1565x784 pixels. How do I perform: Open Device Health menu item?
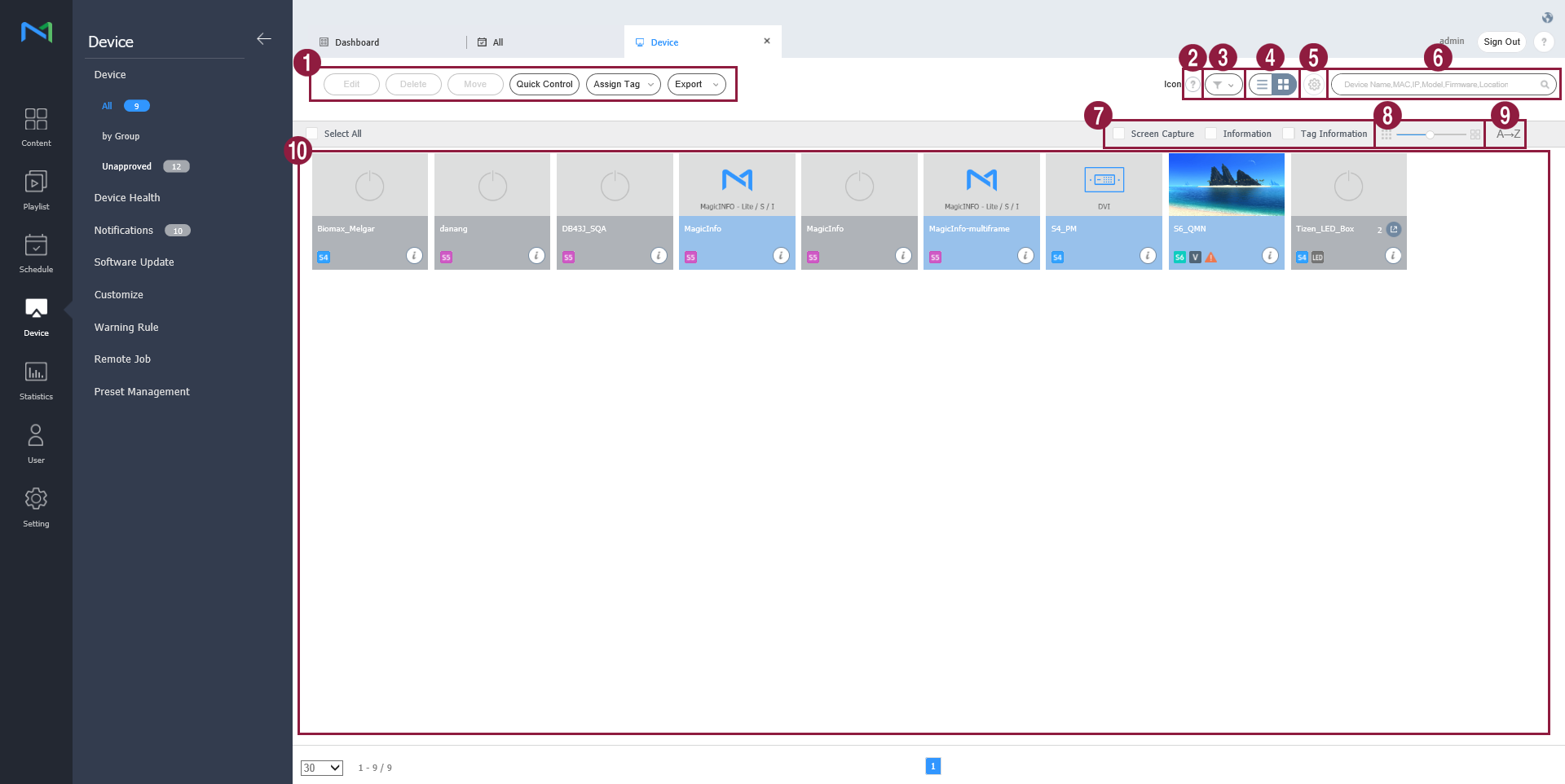pyautogui.click(x=127, y=198)
